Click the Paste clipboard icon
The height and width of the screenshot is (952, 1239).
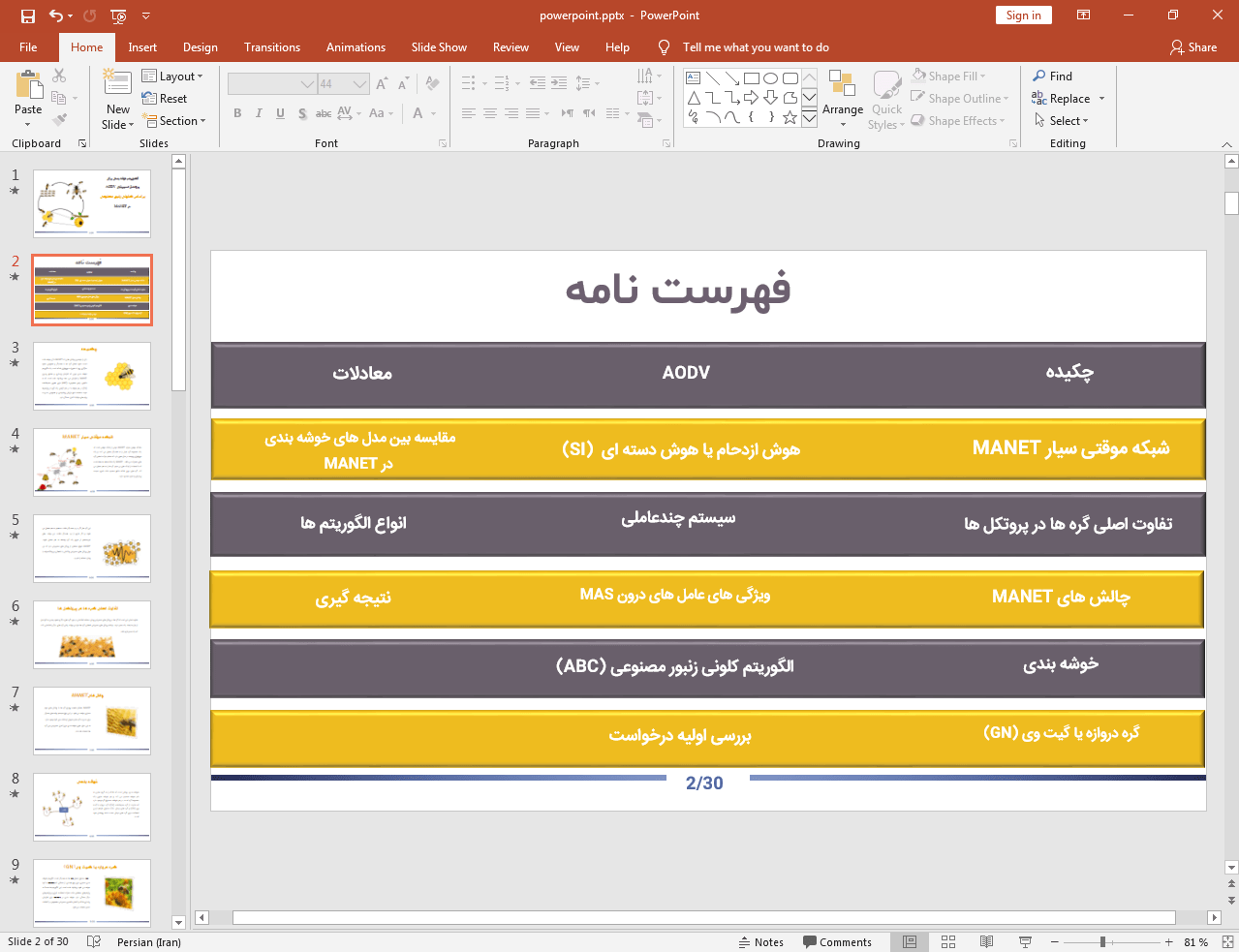click(x=28, y=85)
